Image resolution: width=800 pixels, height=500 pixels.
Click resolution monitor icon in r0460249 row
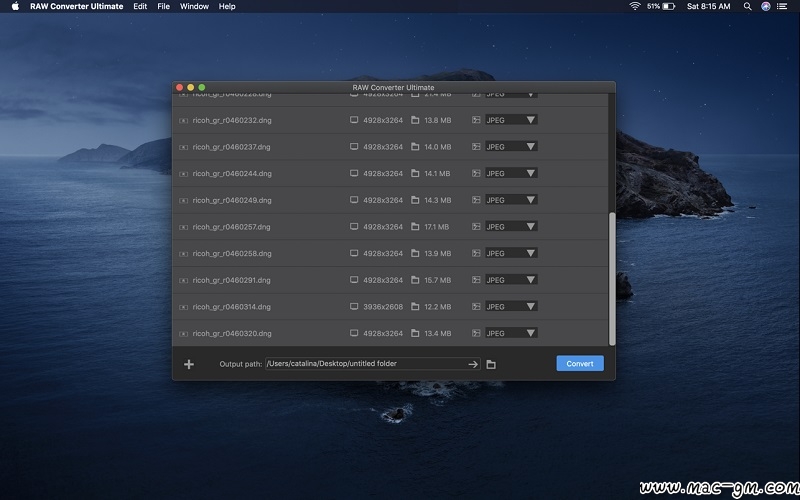tap(354, 200)
